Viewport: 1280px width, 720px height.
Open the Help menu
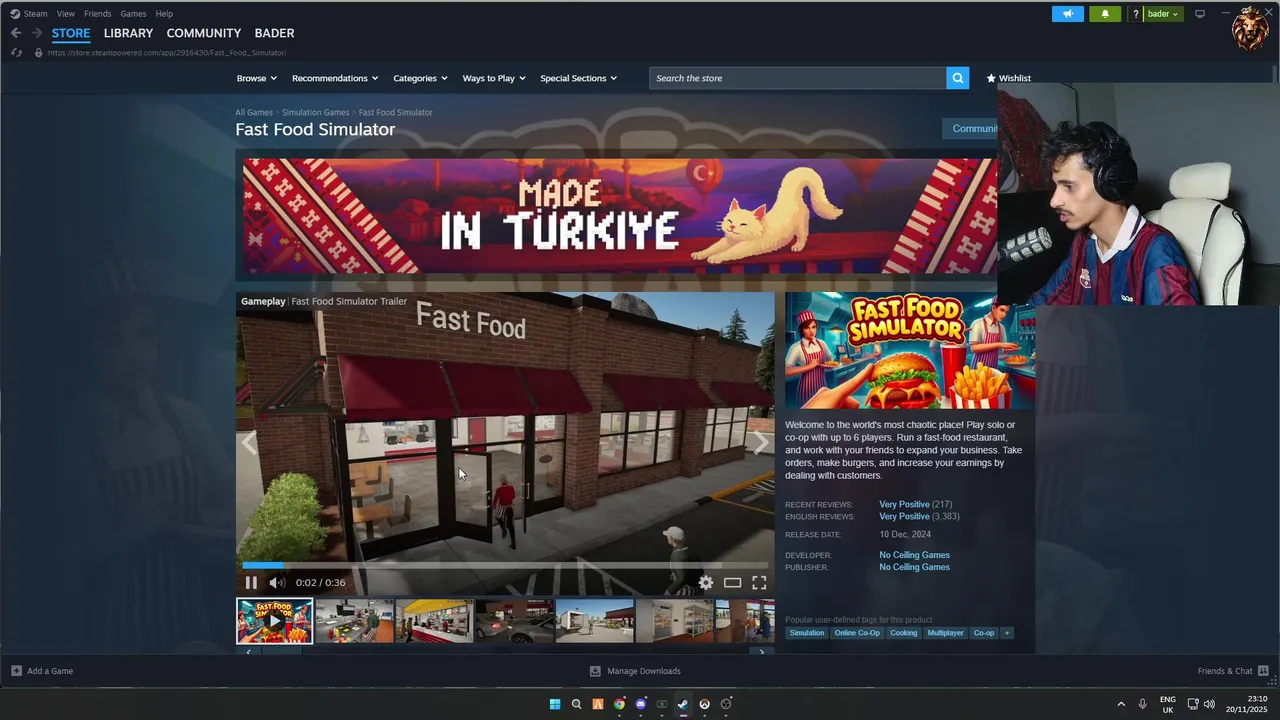tap(164, 14)
